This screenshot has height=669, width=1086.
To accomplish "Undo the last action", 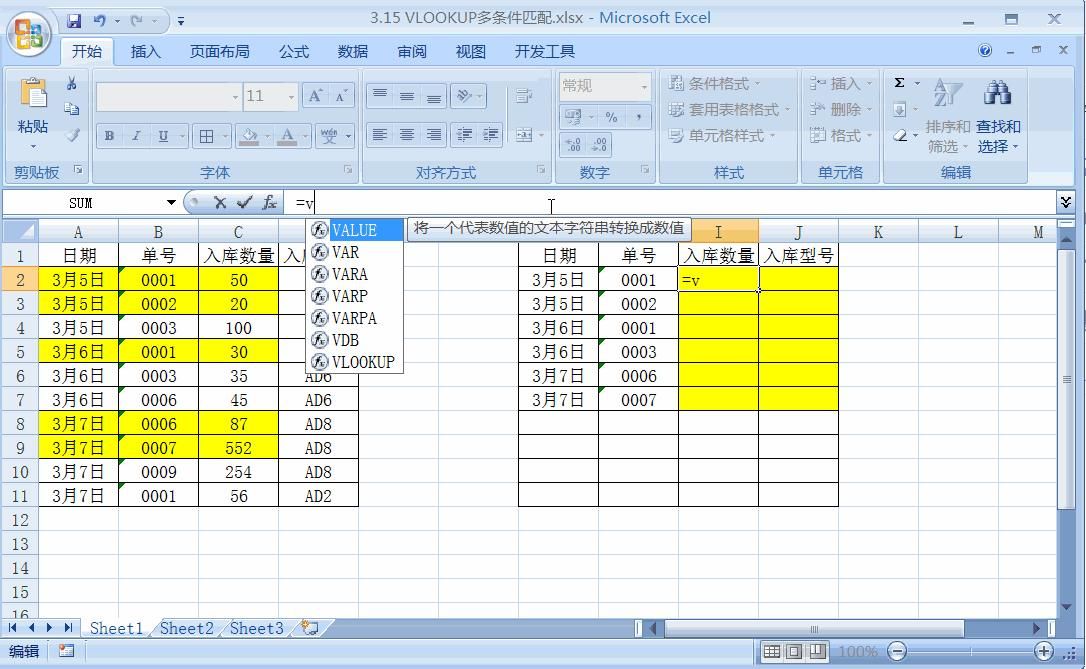I will [100, 21].
